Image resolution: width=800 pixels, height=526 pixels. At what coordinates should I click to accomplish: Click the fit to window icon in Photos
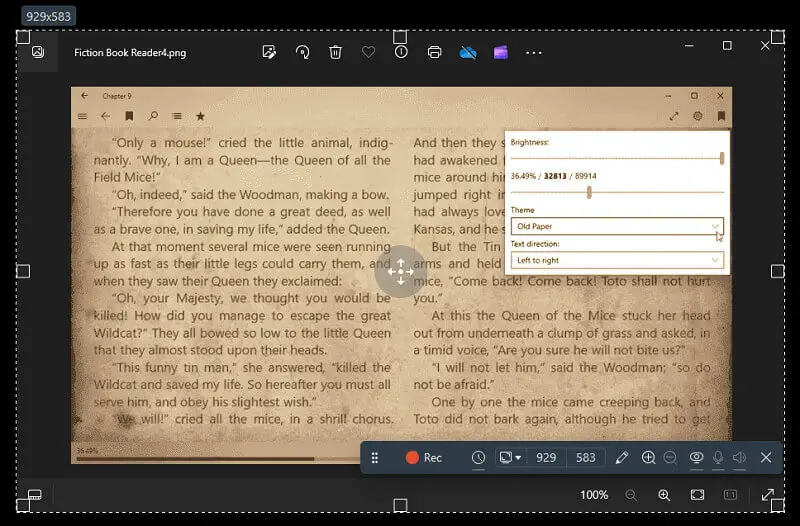coord(697,495)
